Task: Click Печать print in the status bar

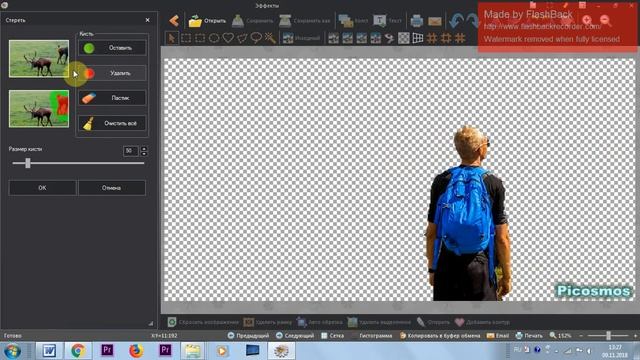Action: [529, 336]
